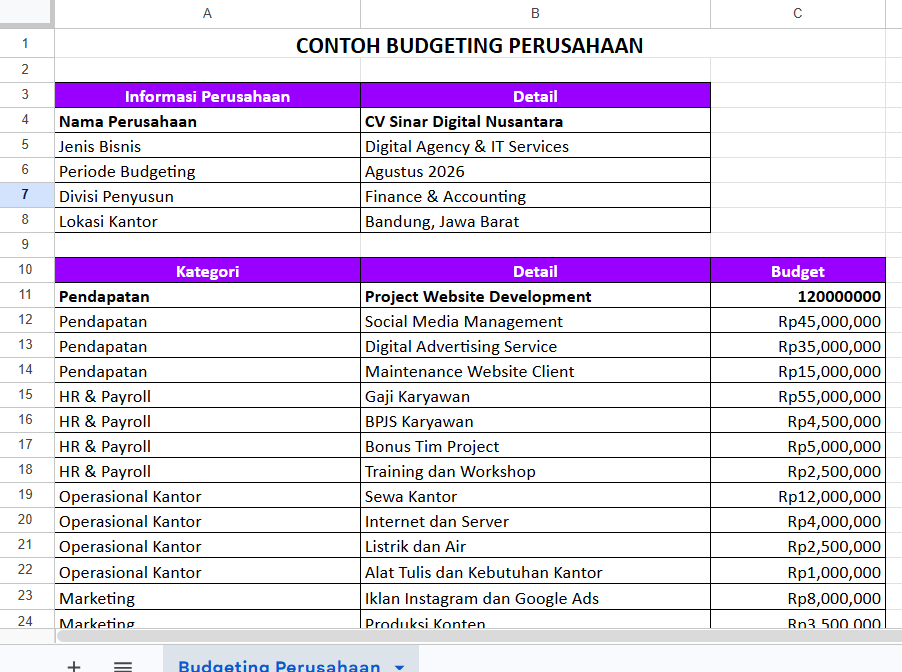The image size is (902, 672).
Task: Select the Budget header cell
Action: click(798, 270)
